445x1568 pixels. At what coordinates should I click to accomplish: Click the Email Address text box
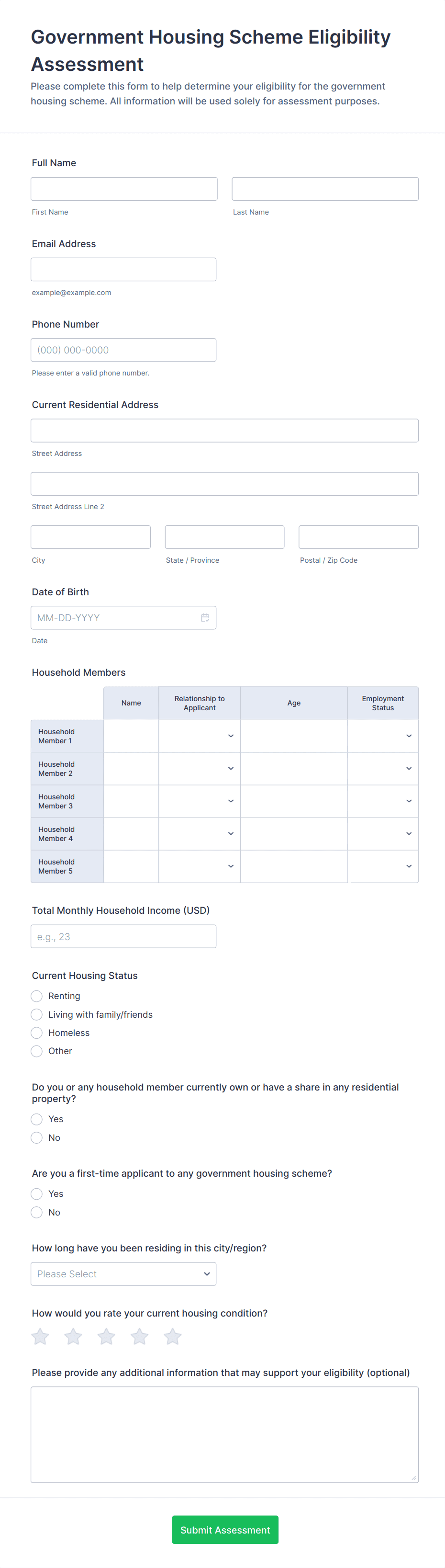123,269
